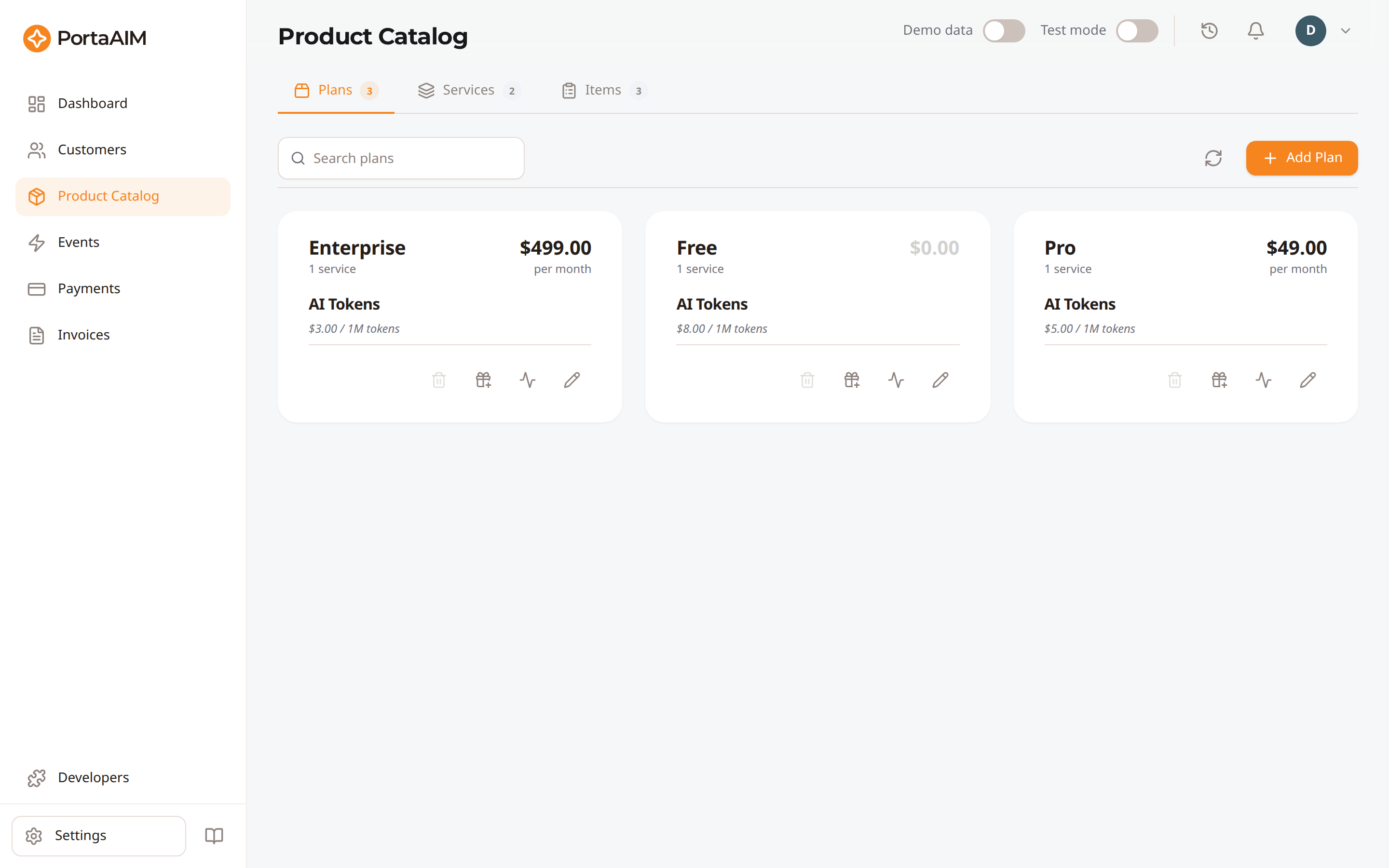Viewport: 1389px width, 868px height.
Task: Focus the Search plans field
Action: (x=401, y=158)
